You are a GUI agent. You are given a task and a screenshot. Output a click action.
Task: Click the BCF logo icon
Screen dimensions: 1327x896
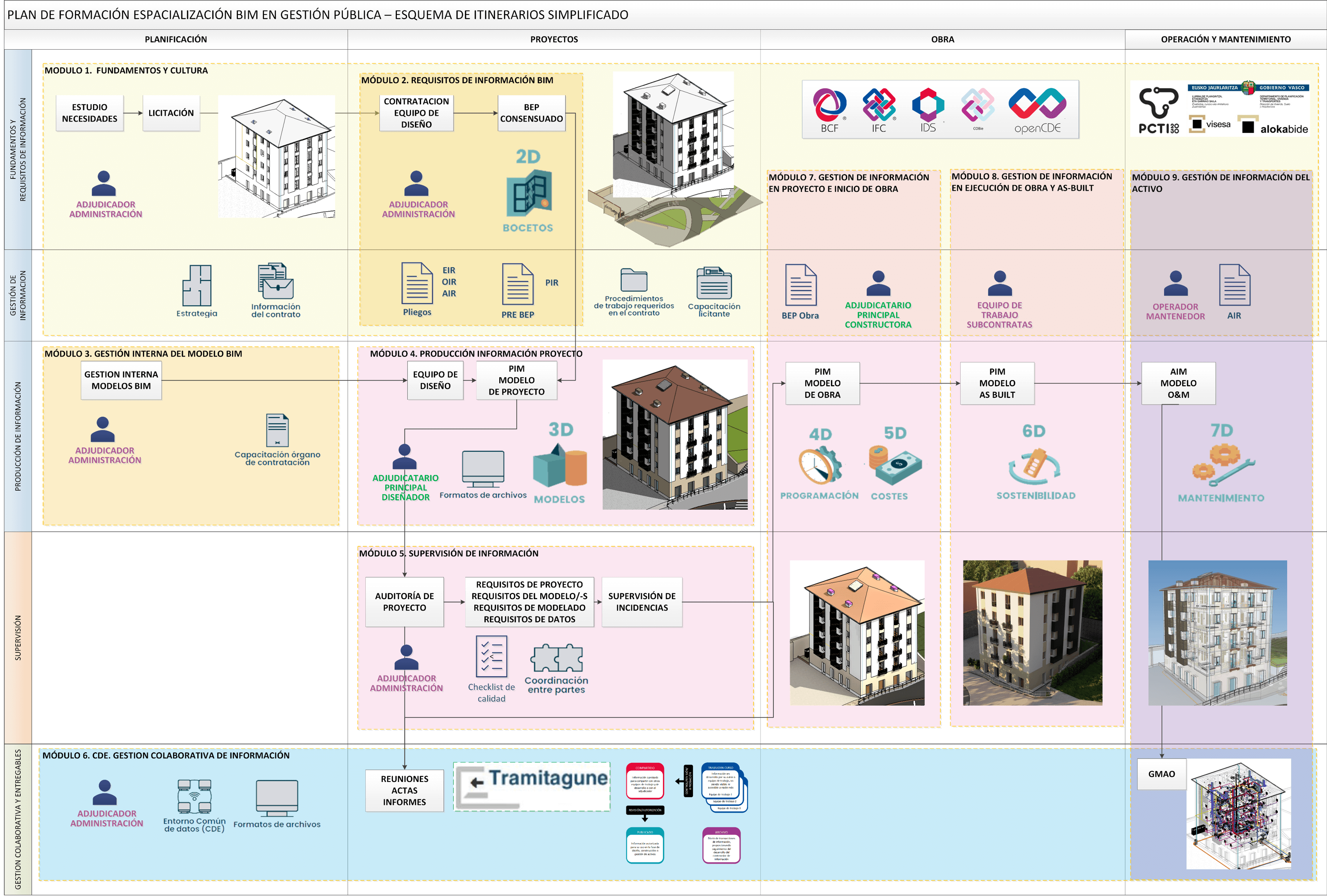[x=830, y=105]
